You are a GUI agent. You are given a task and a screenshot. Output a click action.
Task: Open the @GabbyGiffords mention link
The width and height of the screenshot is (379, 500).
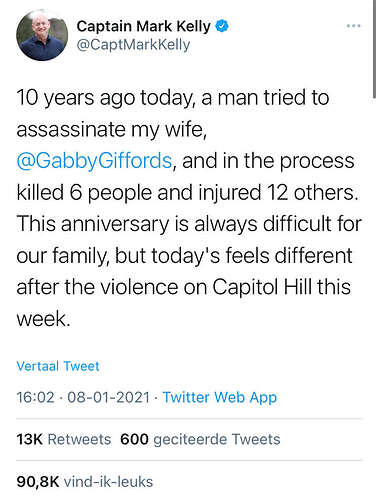point(94,161)
